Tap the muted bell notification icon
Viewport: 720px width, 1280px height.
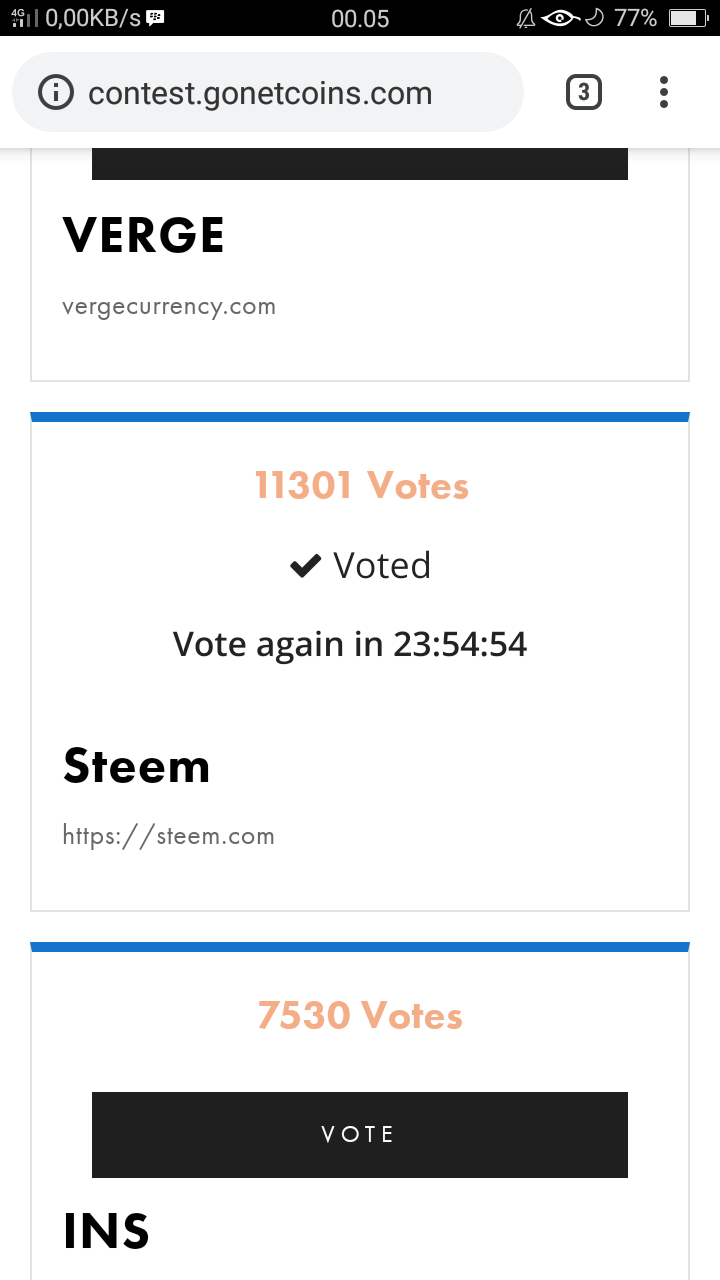525,18
